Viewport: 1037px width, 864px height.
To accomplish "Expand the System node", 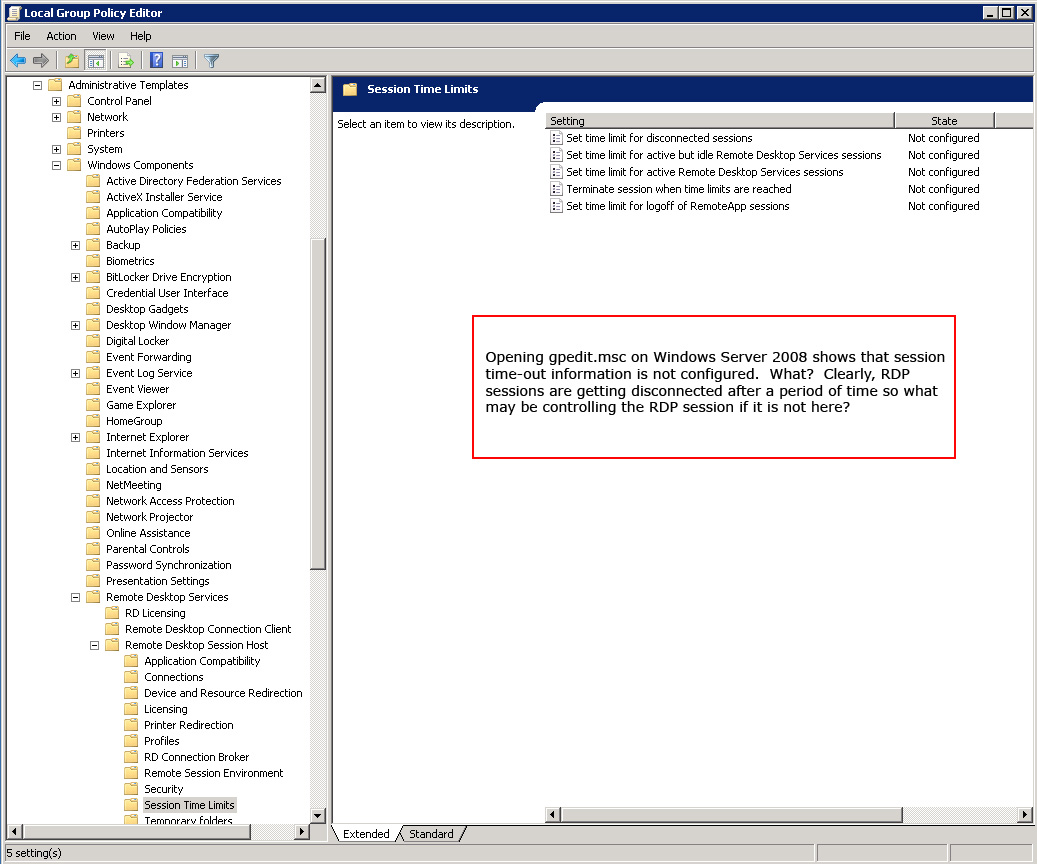I will pos(56,149).
